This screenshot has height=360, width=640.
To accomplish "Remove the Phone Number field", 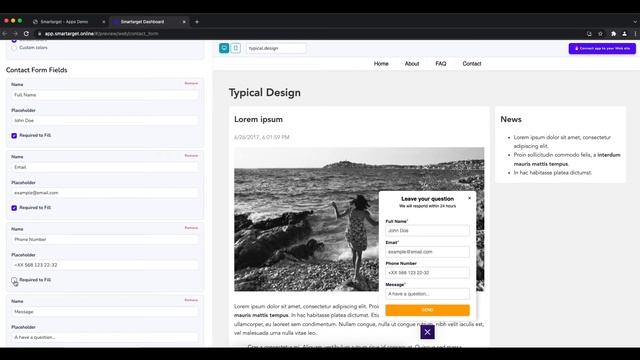I will (x=191, y=228).
